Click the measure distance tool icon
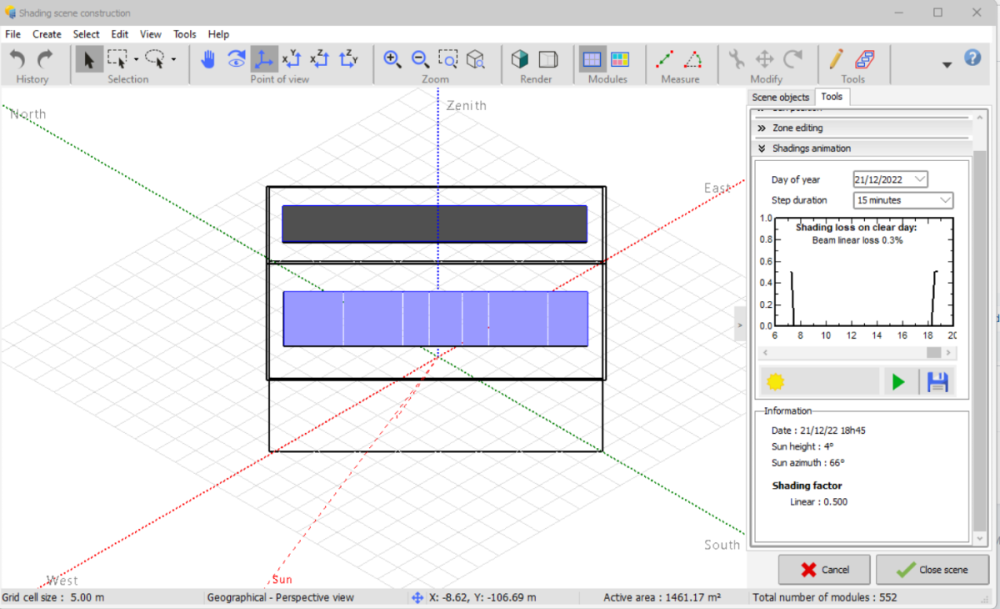Screen dimensions: 1000x609 665,59
